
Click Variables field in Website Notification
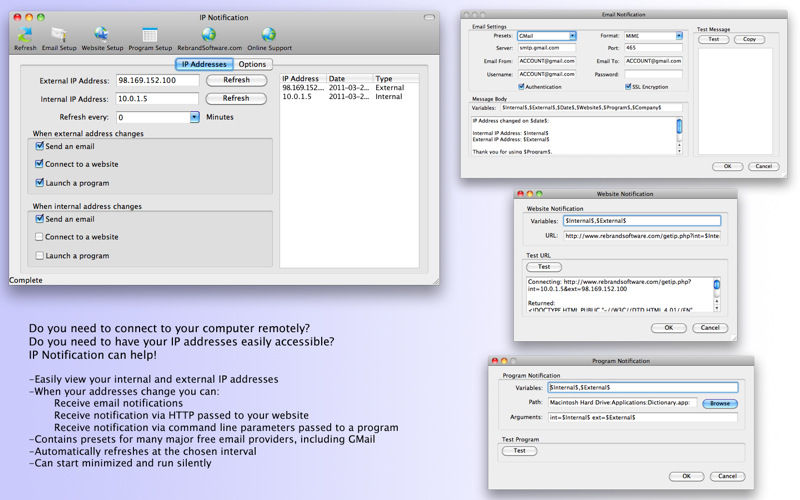point(642,221)
